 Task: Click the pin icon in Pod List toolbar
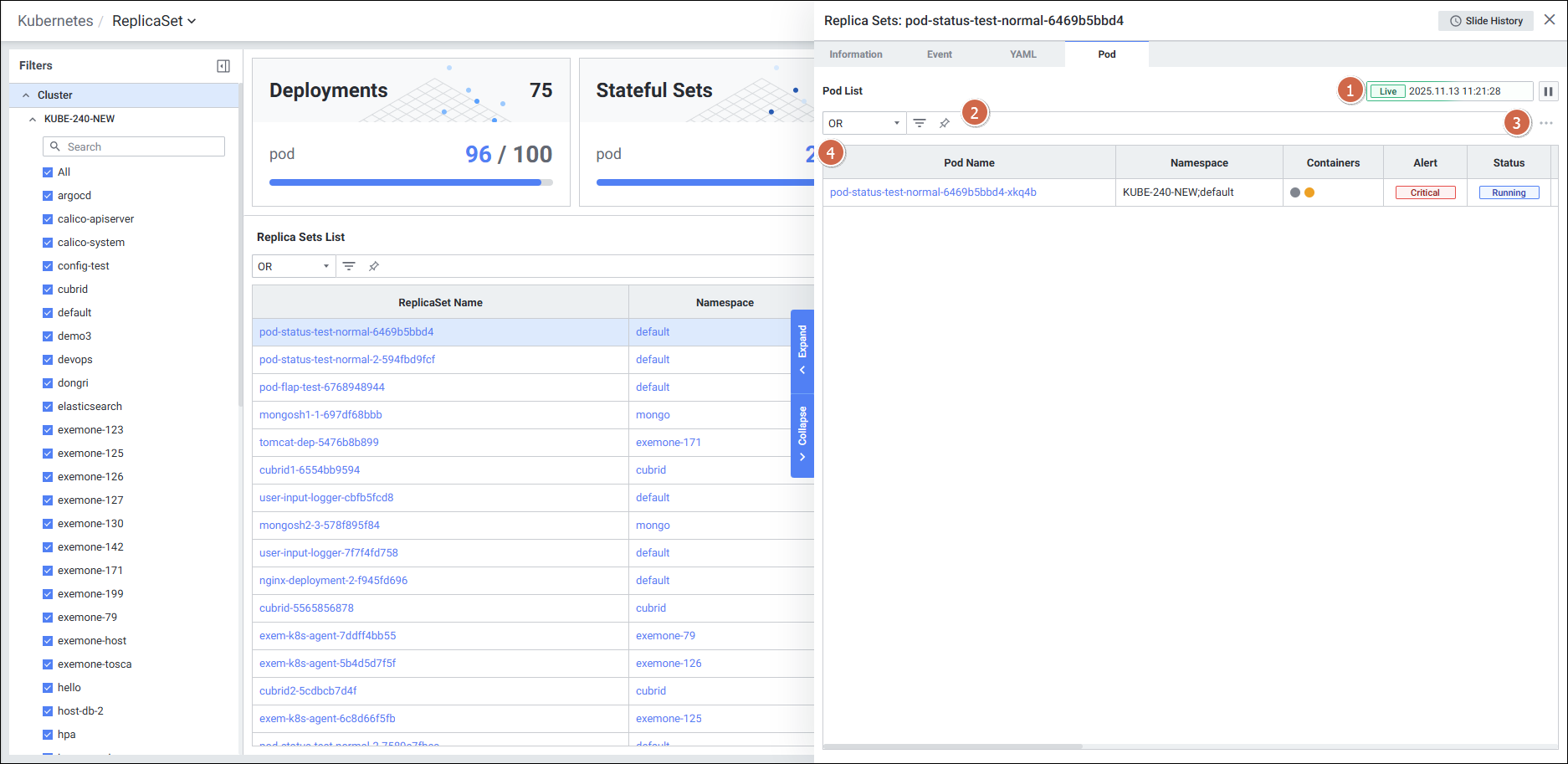(945, 123)
